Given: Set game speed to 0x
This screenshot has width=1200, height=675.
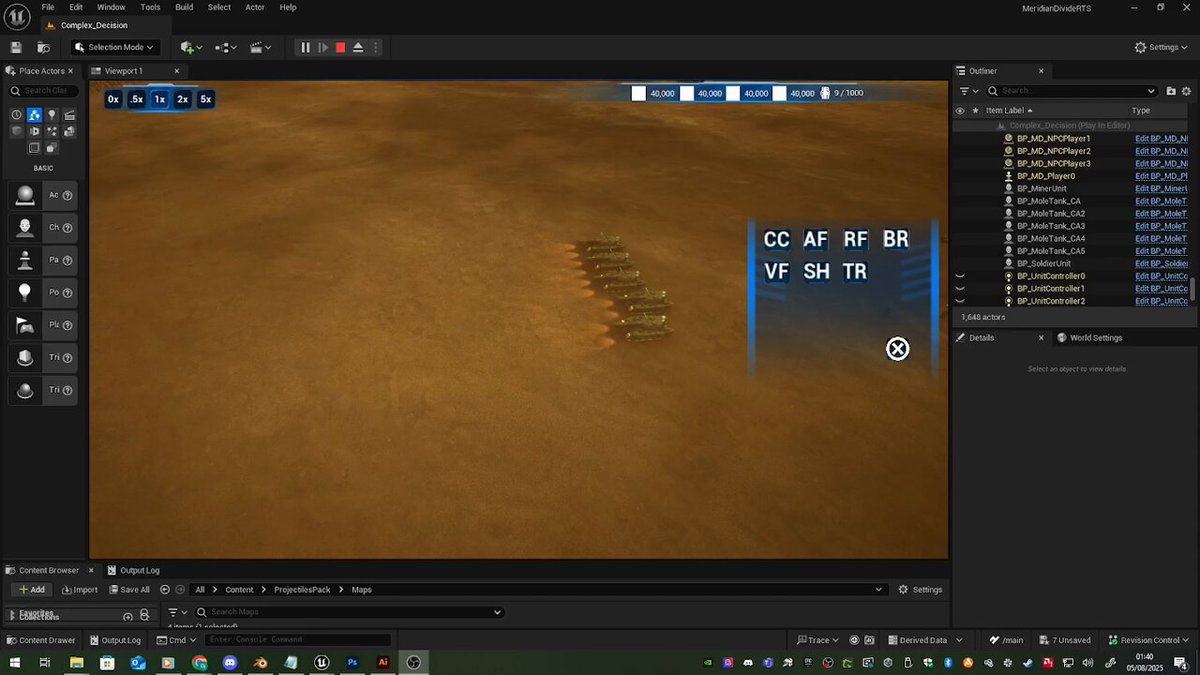Looking at the screenshot, I should pyautogui.click(x=113, y=99).
